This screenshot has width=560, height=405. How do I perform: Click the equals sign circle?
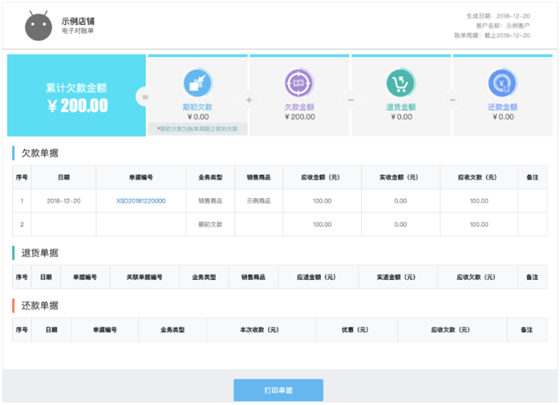pyautogui.click(x=145, y=97)
